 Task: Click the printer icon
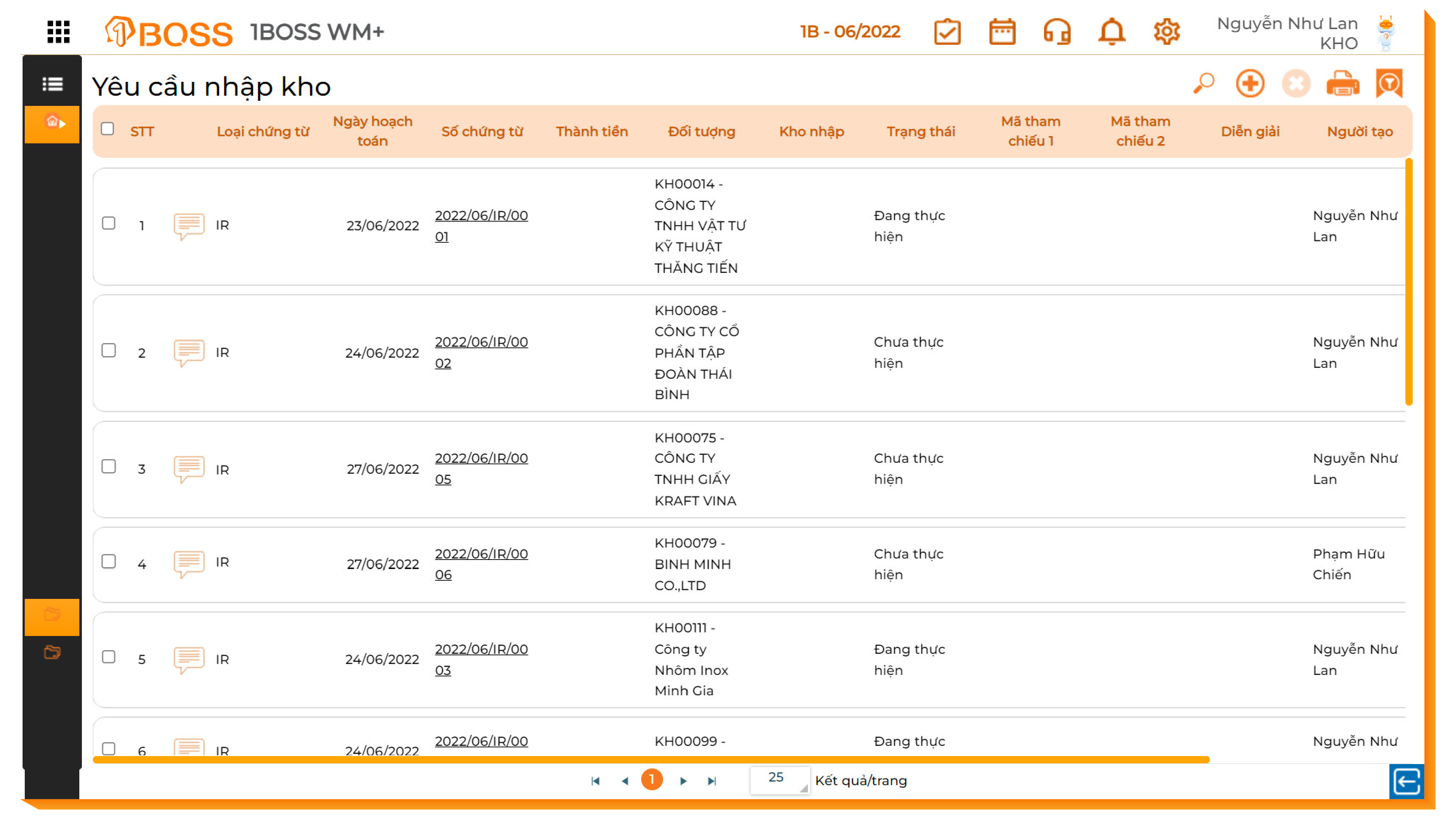(1342, 84)
